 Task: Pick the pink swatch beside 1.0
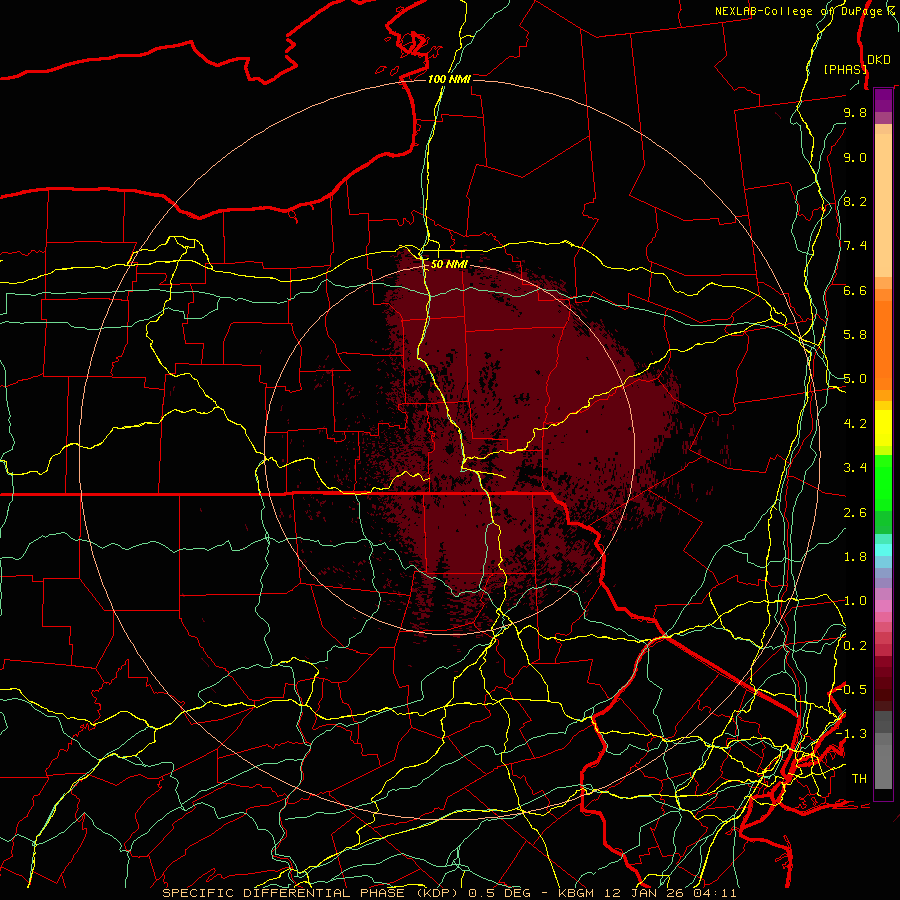883,606
